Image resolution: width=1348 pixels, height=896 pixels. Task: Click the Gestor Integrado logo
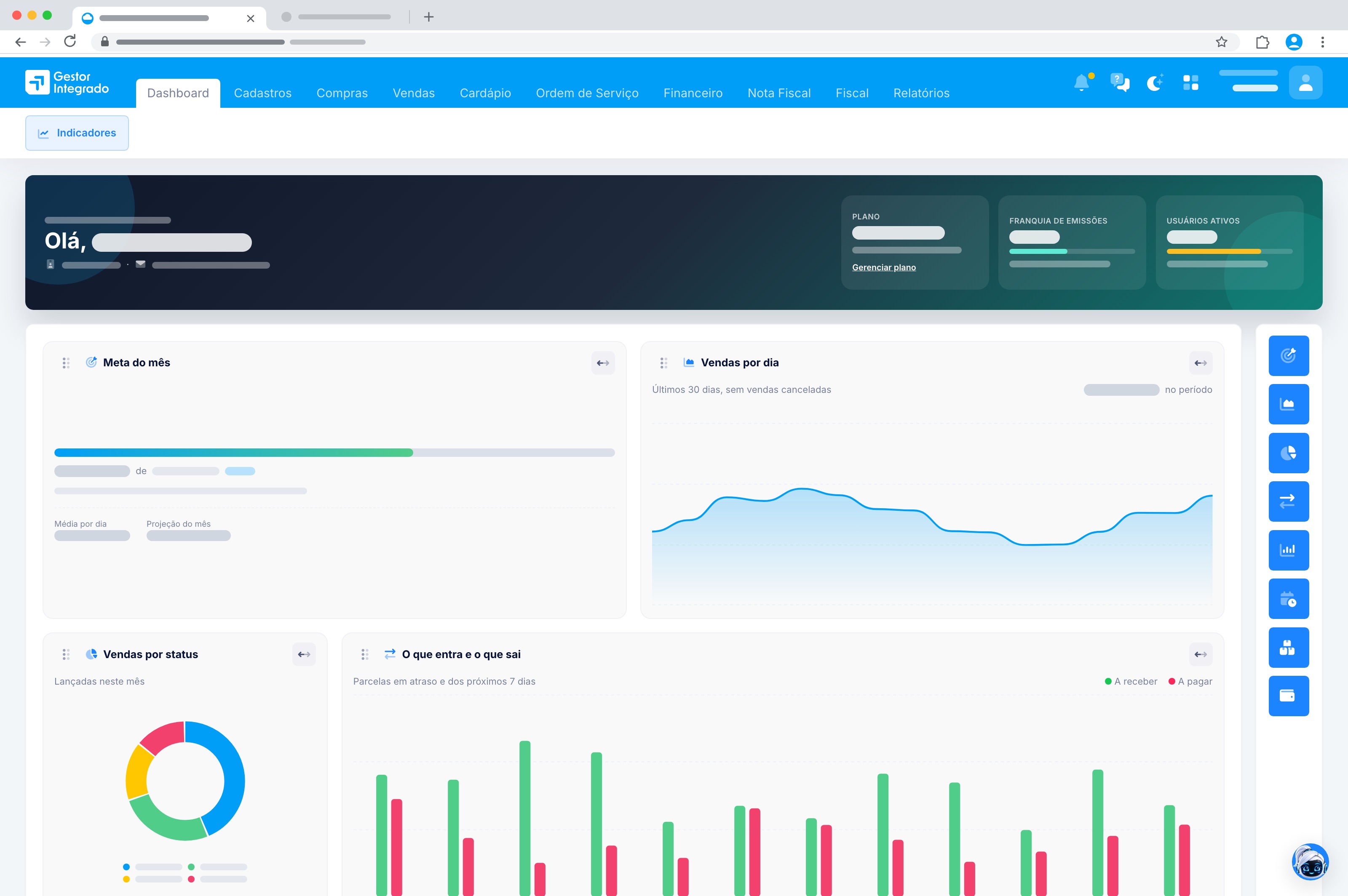[x=67, y=82]
